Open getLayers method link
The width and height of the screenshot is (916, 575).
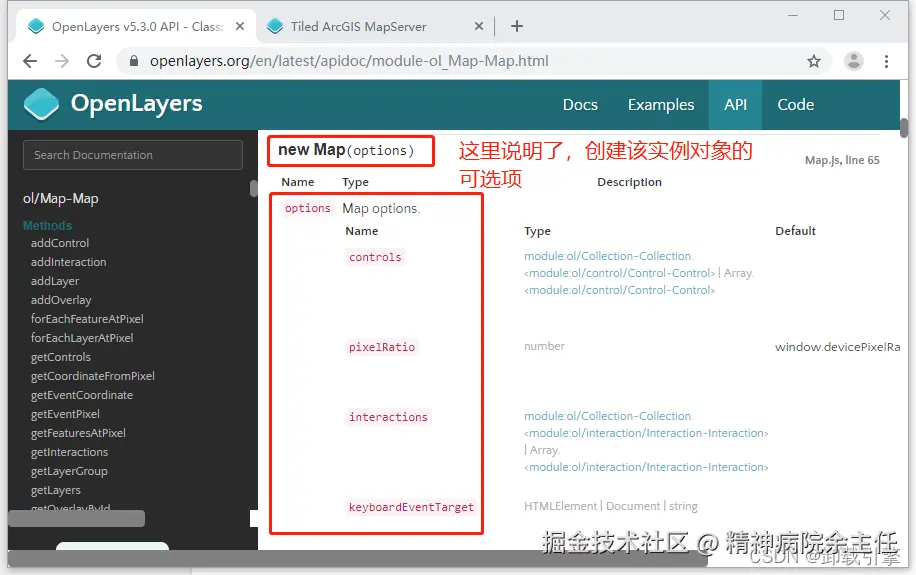tap(55, 490)
